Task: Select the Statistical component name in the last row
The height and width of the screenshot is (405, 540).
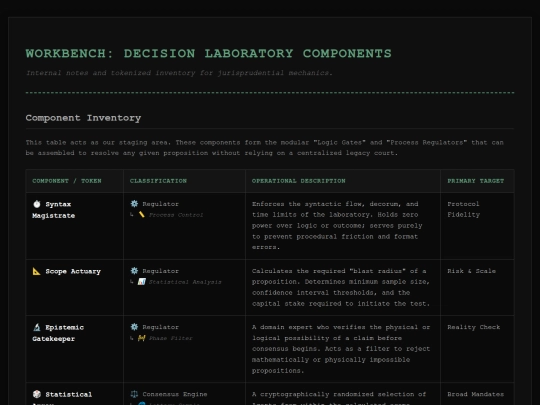Action: click(69, 394)
